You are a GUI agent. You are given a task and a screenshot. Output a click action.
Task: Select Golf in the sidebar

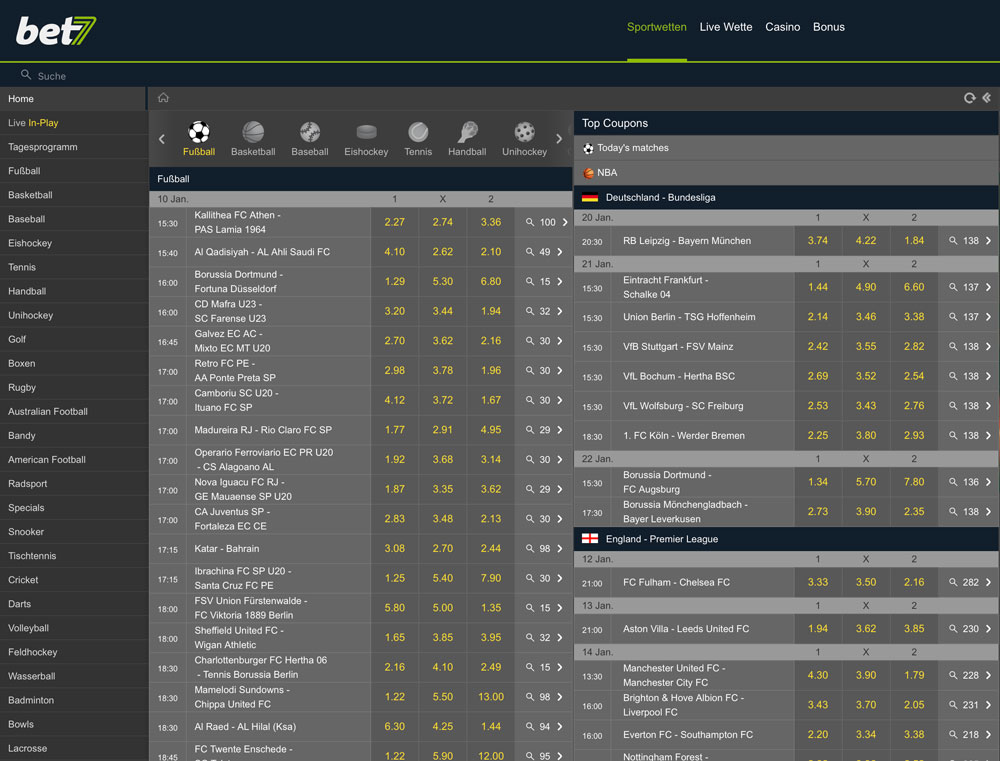73,339
